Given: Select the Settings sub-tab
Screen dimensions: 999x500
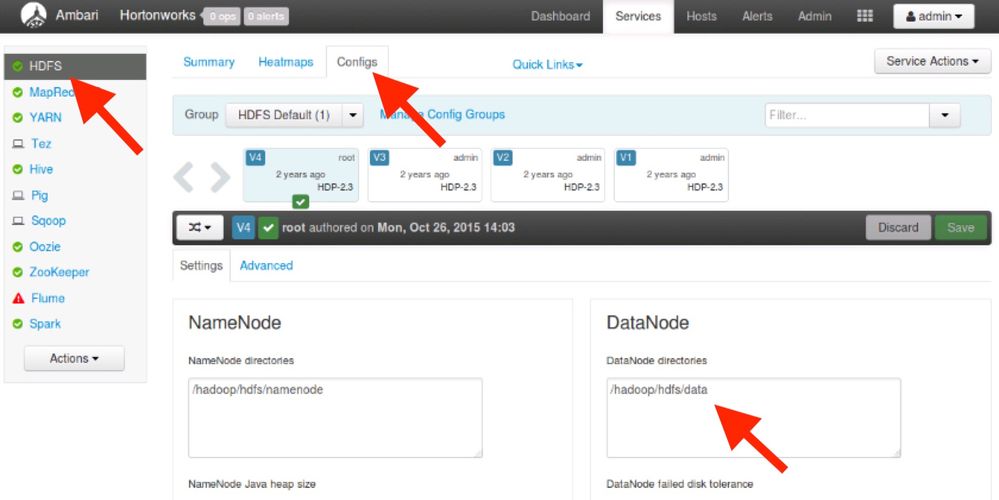Looking at the screenshot, I should click(x=201, y=266).
